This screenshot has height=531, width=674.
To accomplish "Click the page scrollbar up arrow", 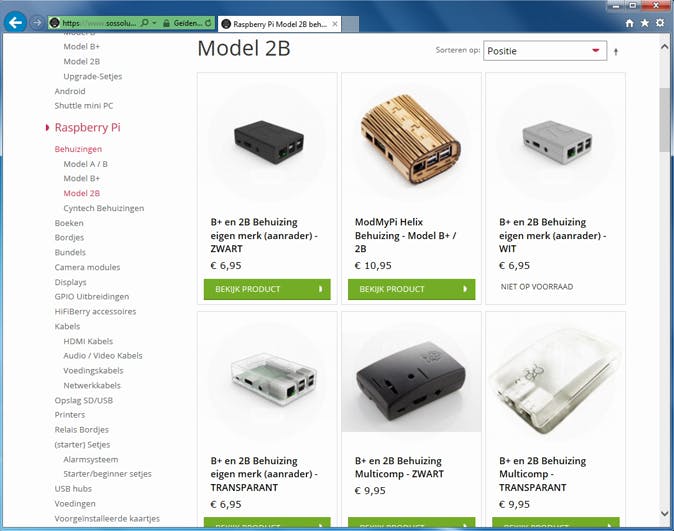I will (664, 46).
